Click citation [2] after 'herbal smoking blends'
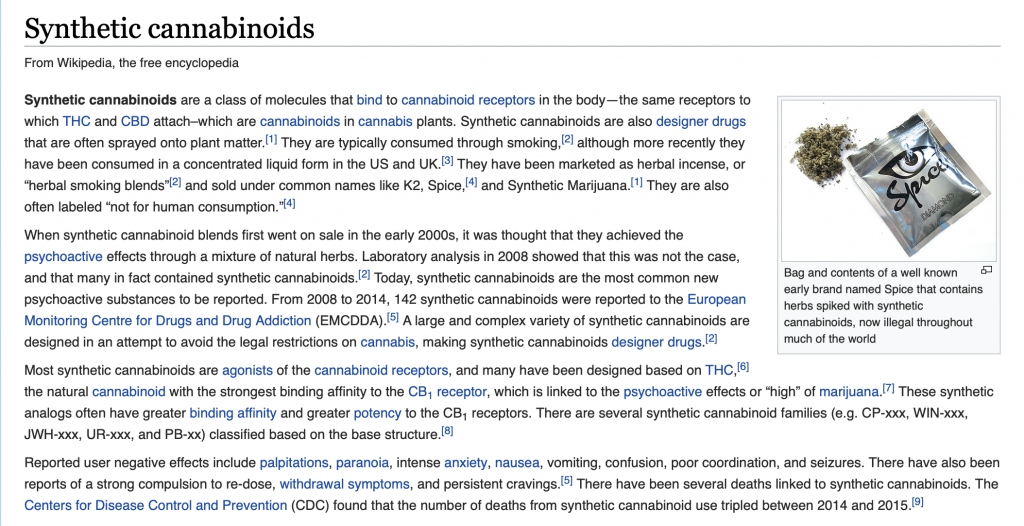 coord(176,182)
